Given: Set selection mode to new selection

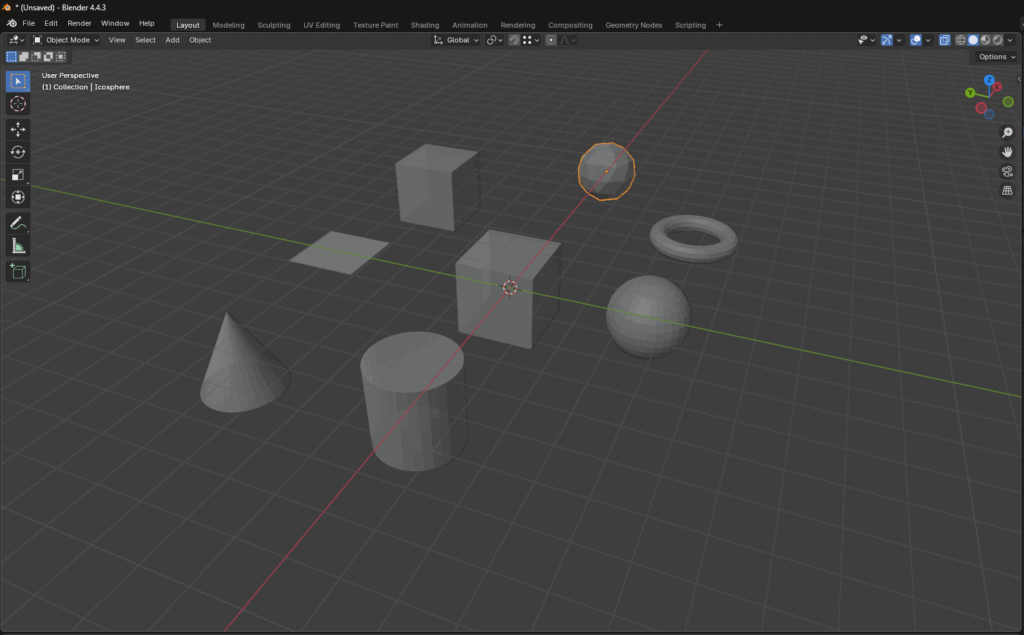Looking at the screenshot, I should (12, 57).
